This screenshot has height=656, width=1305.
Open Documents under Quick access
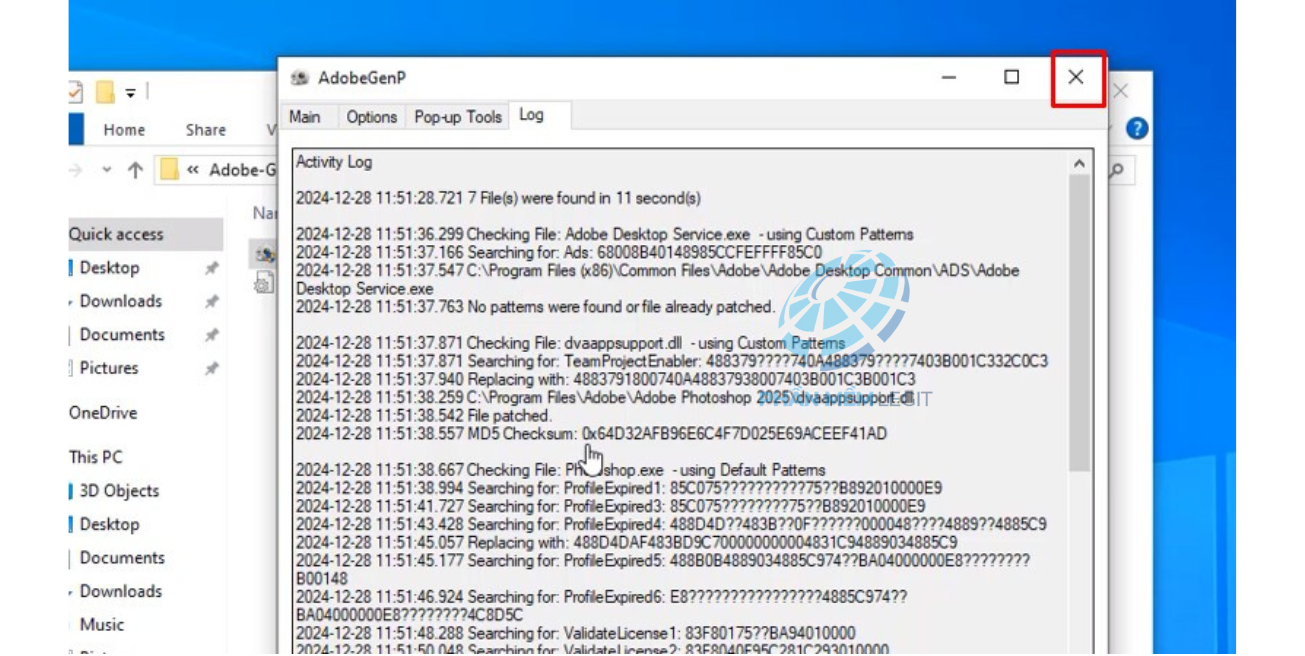[122, 335]
